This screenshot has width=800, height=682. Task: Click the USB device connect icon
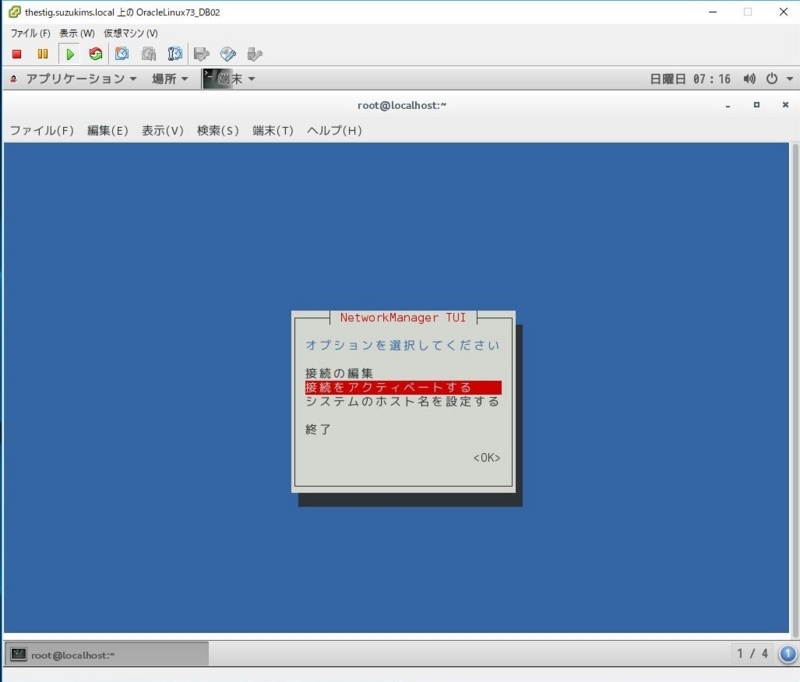tap(254, 54)
